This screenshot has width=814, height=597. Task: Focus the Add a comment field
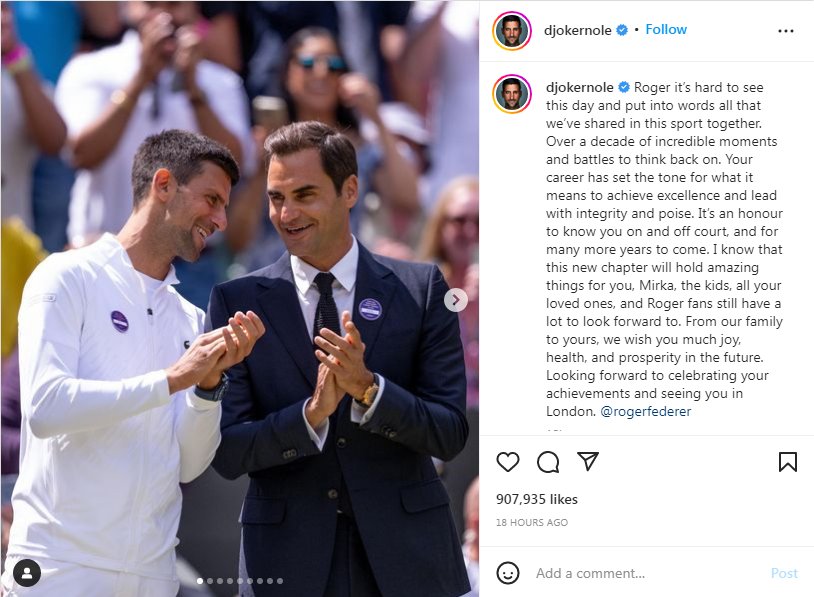[x=647, y=573]
